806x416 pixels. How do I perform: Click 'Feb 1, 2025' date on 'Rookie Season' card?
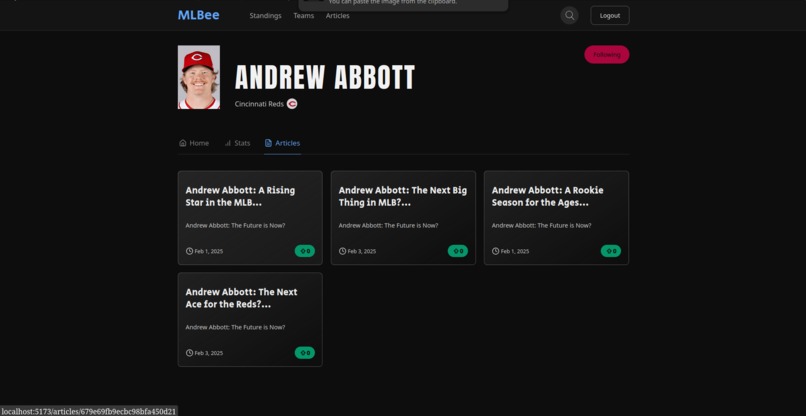coord(515,251)
